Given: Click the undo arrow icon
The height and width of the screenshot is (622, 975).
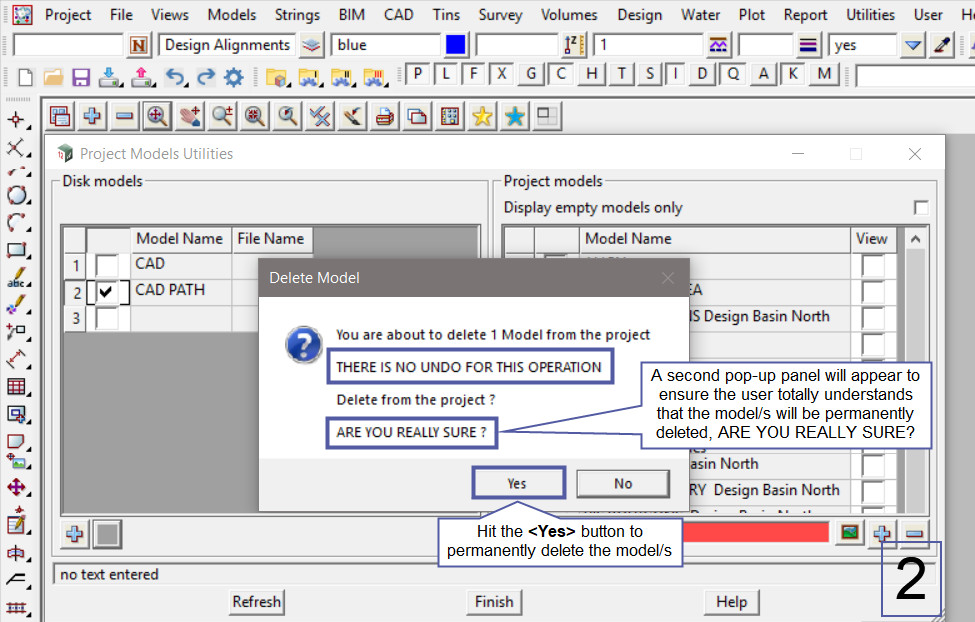Looking at the screenshot, I should [175, 77].
